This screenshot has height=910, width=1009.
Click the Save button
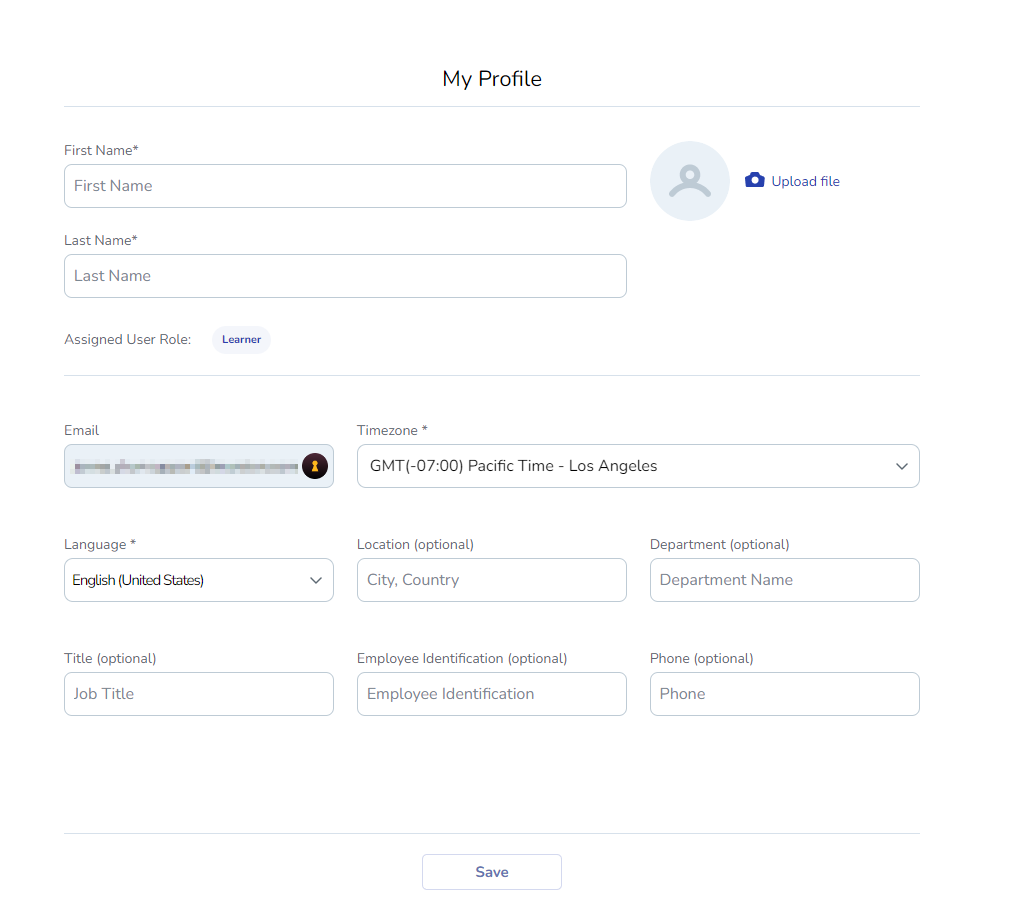tap(491, 871)
